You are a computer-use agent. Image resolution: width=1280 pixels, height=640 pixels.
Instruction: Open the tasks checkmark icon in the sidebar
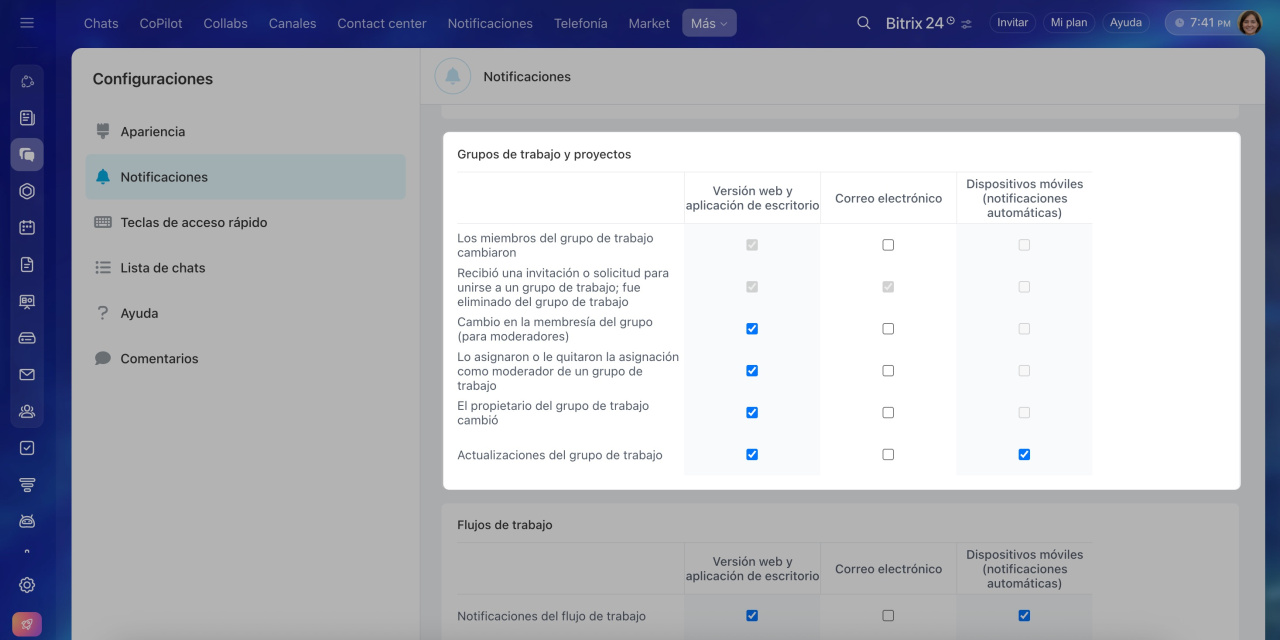coord(27,448)
